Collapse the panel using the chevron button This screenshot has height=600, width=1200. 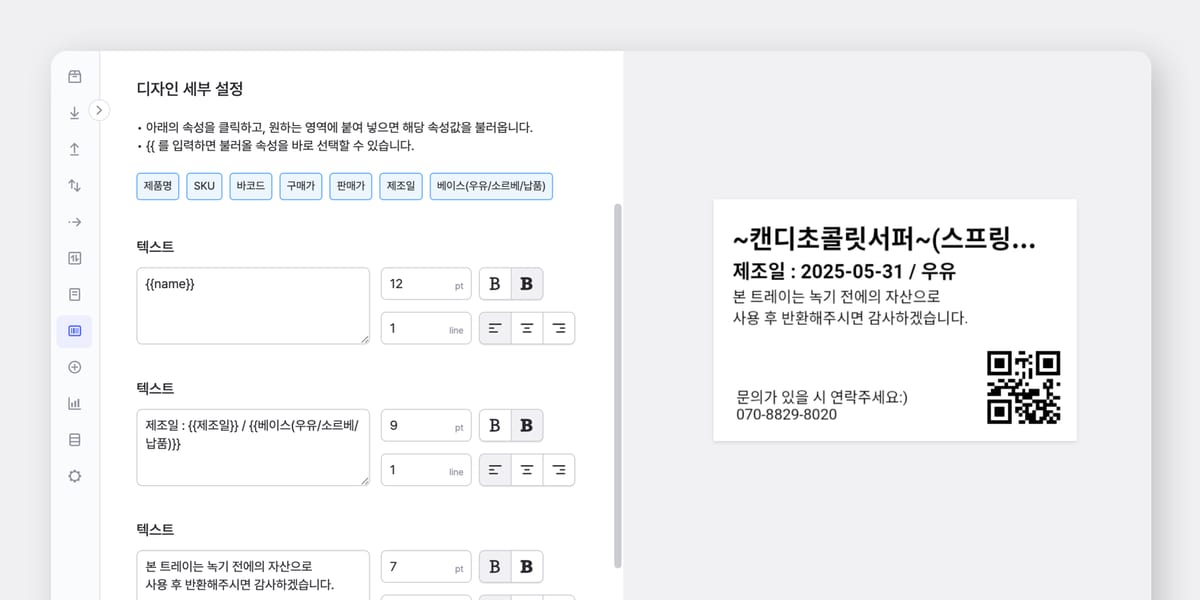click(99, 110)
